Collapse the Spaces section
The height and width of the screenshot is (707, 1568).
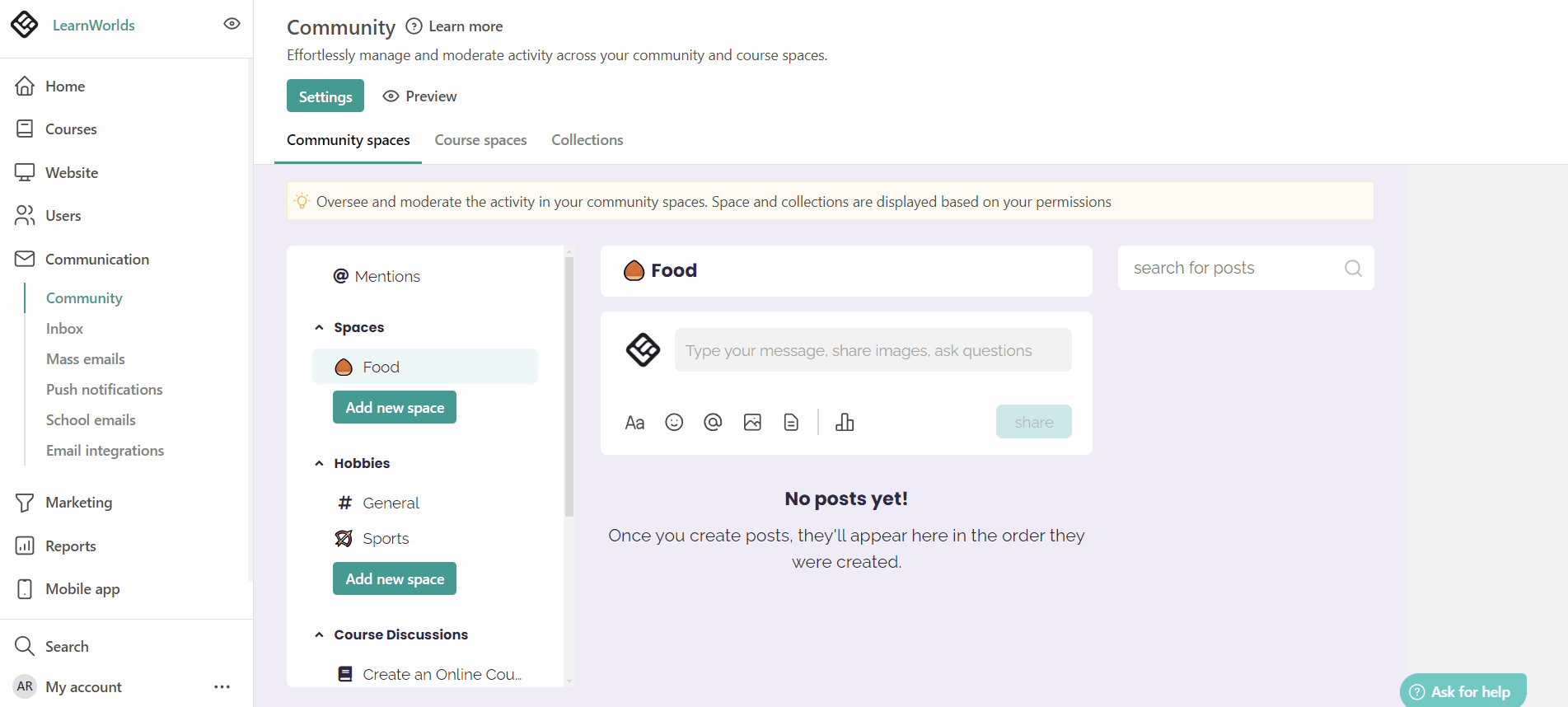tap(320, 326)
